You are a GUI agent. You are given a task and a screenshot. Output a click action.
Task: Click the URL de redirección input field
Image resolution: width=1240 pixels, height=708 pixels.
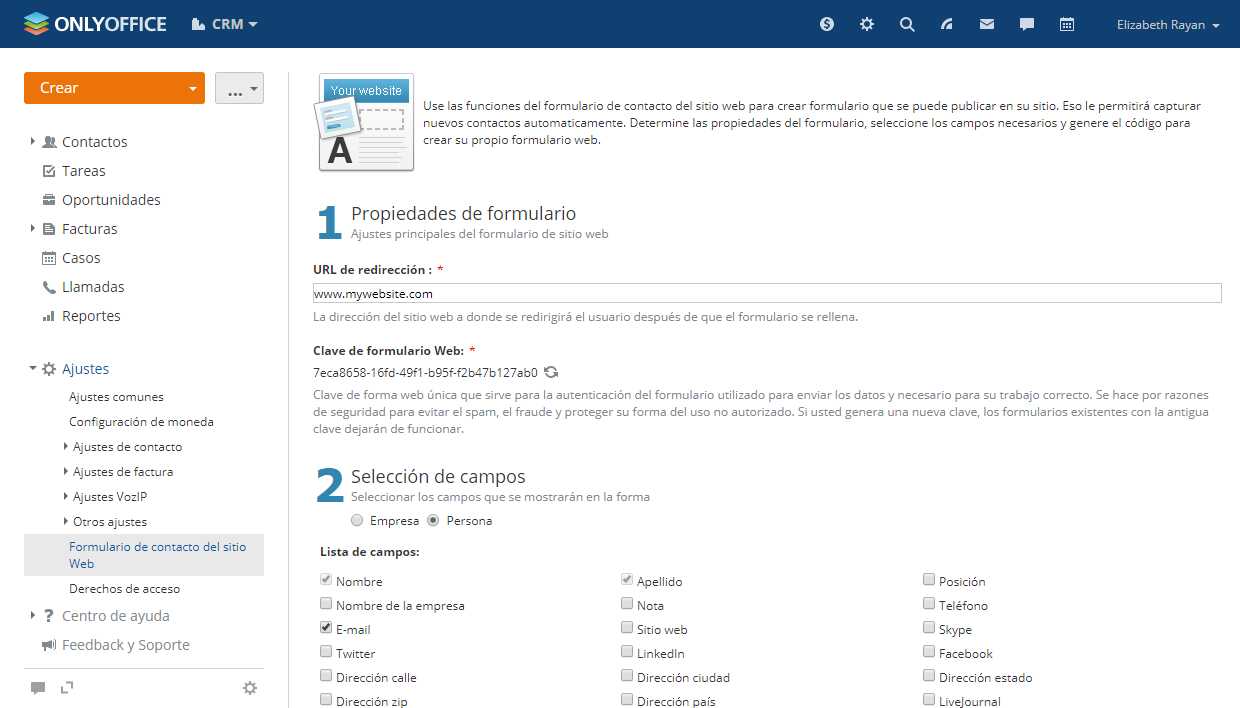click(x=766, y=293)
